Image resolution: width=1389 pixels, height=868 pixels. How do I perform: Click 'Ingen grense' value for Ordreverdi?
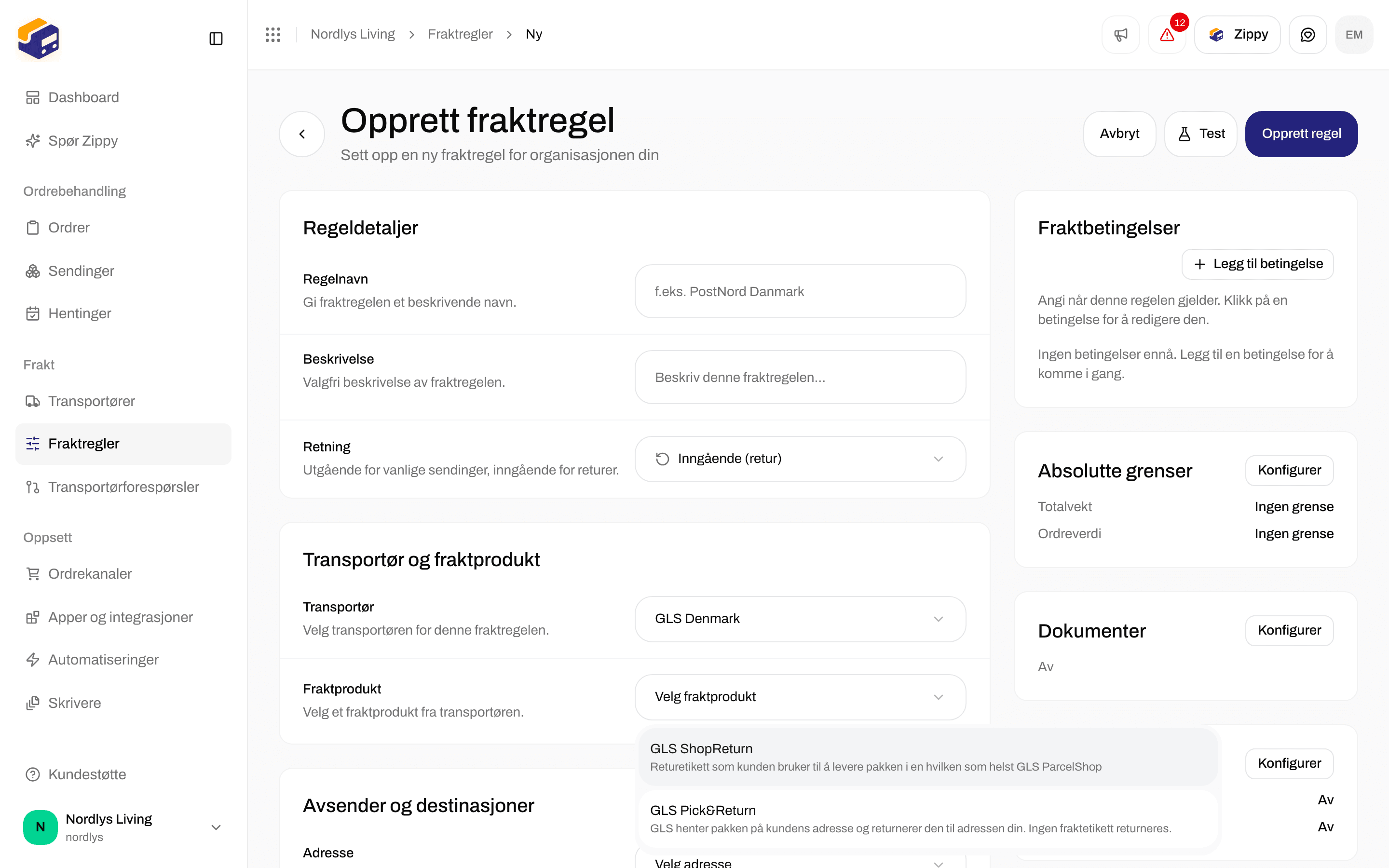pos(1294,533)
